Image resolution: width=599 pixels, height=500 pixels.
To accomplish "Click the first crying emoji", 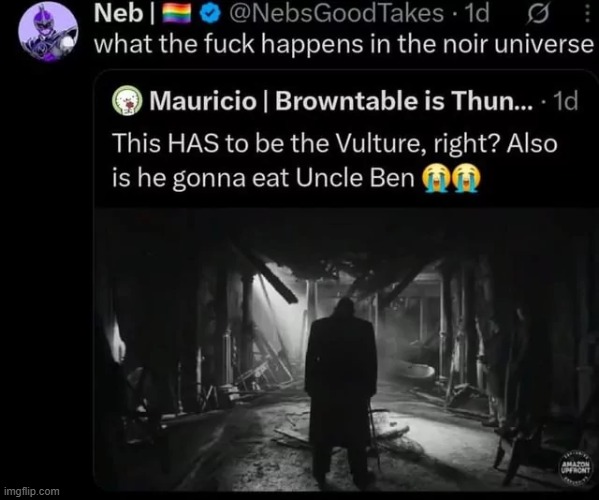I will [435, 178].
